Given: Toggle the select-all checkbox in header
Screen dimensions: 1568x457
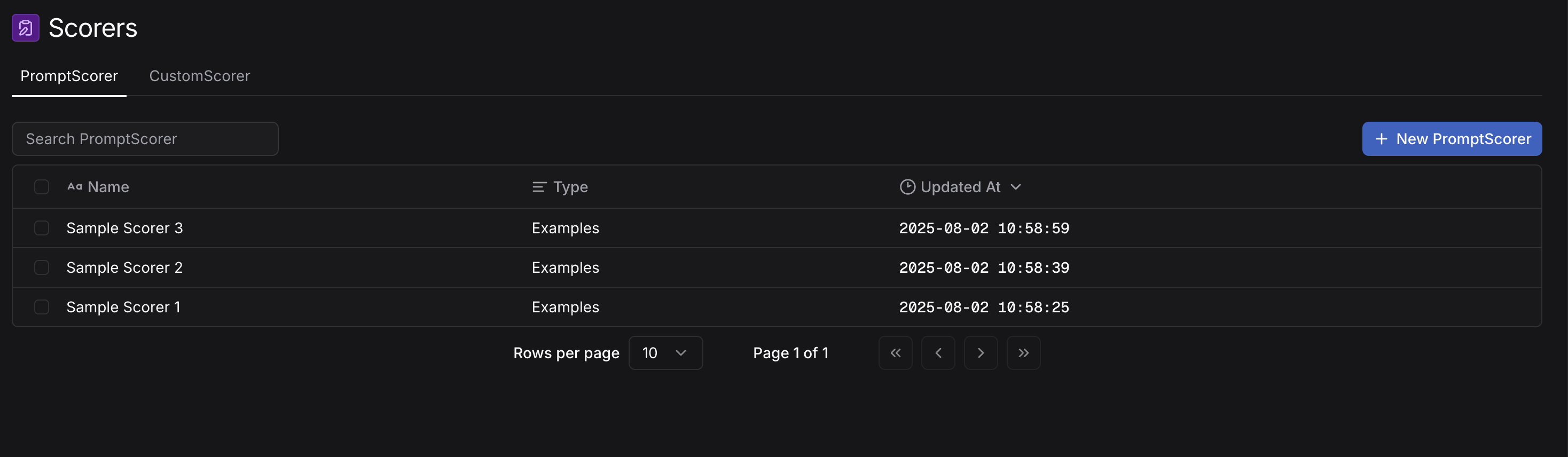Looking at the screenshot, I should 42,187.
